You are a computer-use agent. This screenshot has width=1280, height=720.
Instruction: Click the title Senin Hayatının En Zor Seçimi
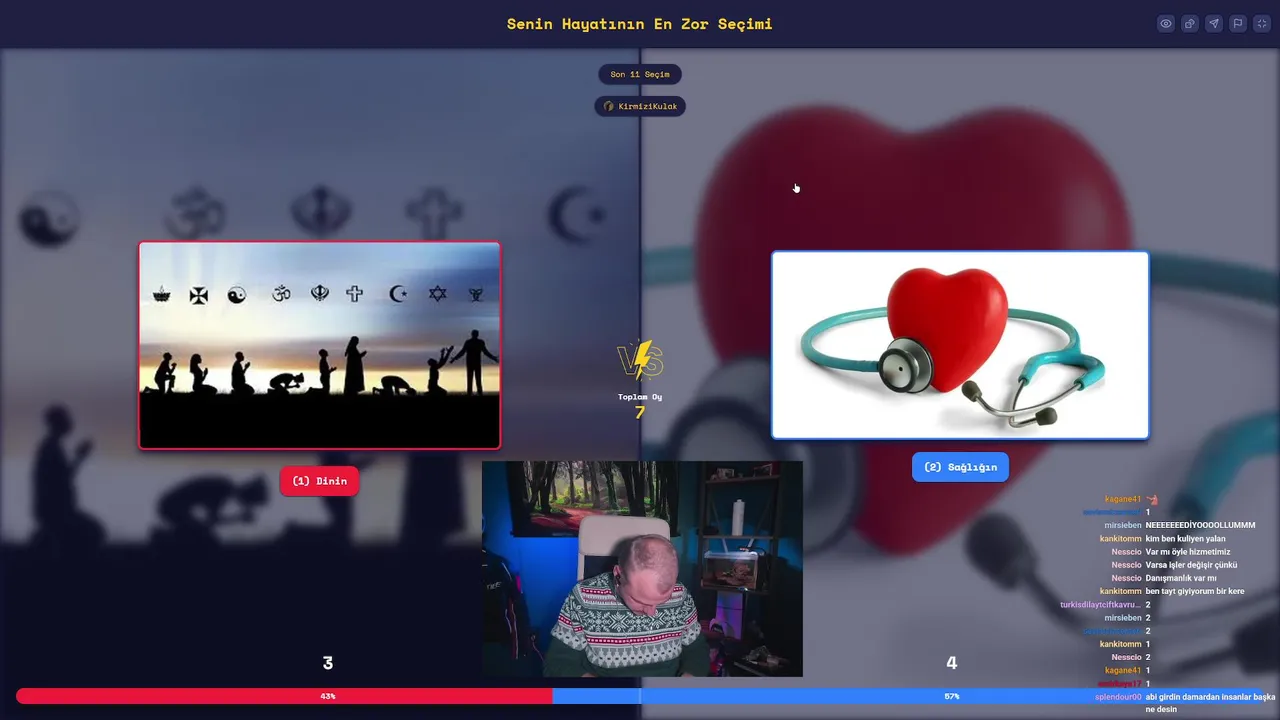click(x=640, y=24)
